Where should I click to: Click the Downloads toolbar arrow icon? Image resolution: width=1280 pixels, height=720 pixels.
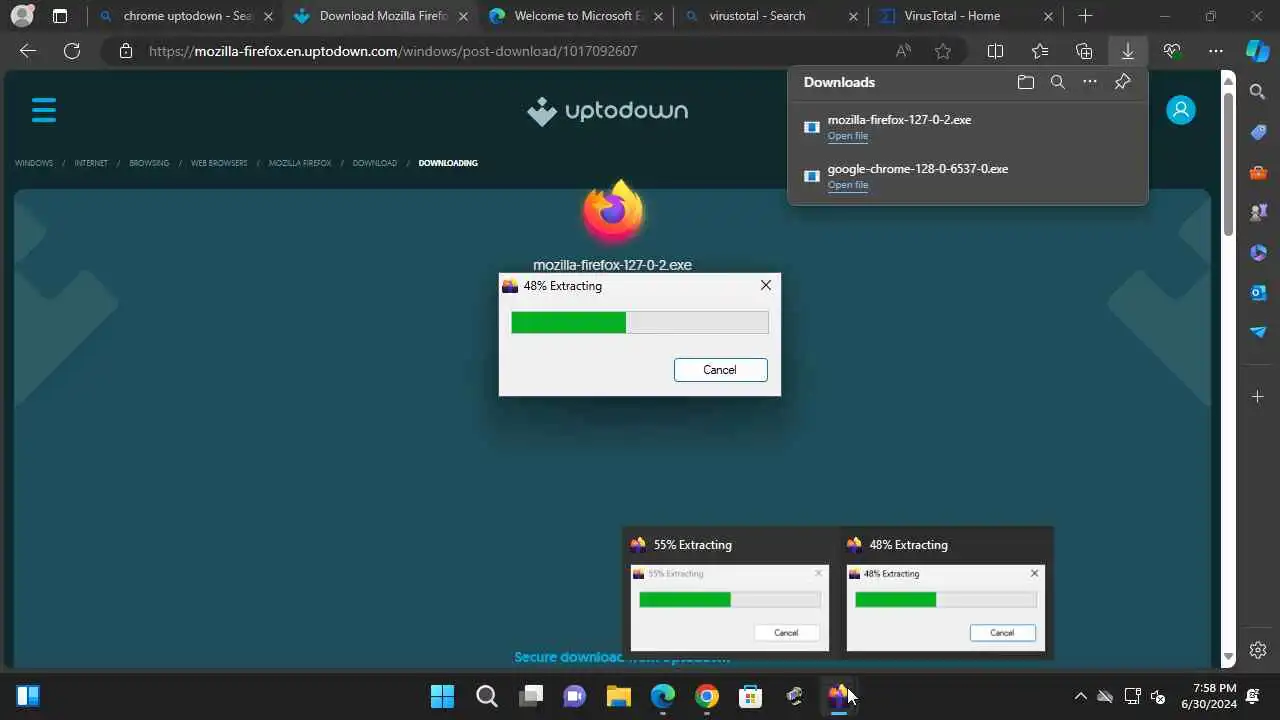(1128, 51)
